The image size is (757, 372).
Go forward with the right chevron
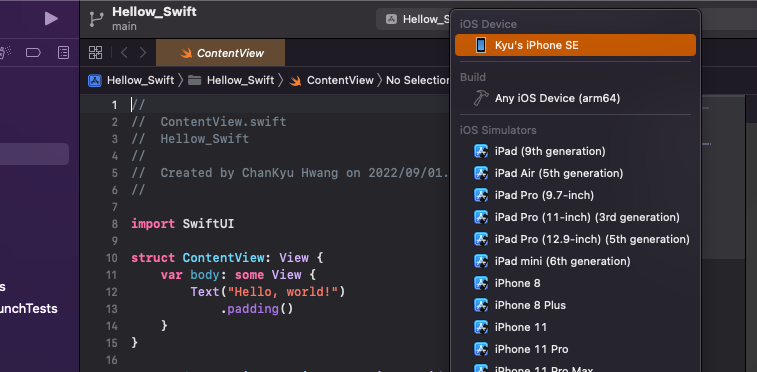coord(142,53)
